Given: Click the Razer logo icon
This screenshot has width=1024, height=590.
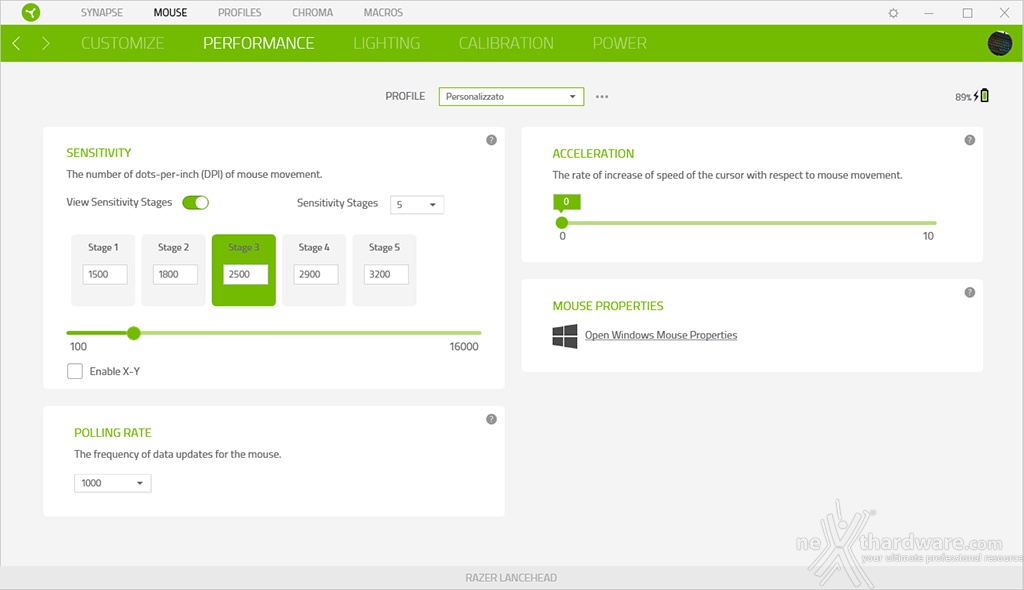Looking at the screenshot, I should tap(31, 12).
